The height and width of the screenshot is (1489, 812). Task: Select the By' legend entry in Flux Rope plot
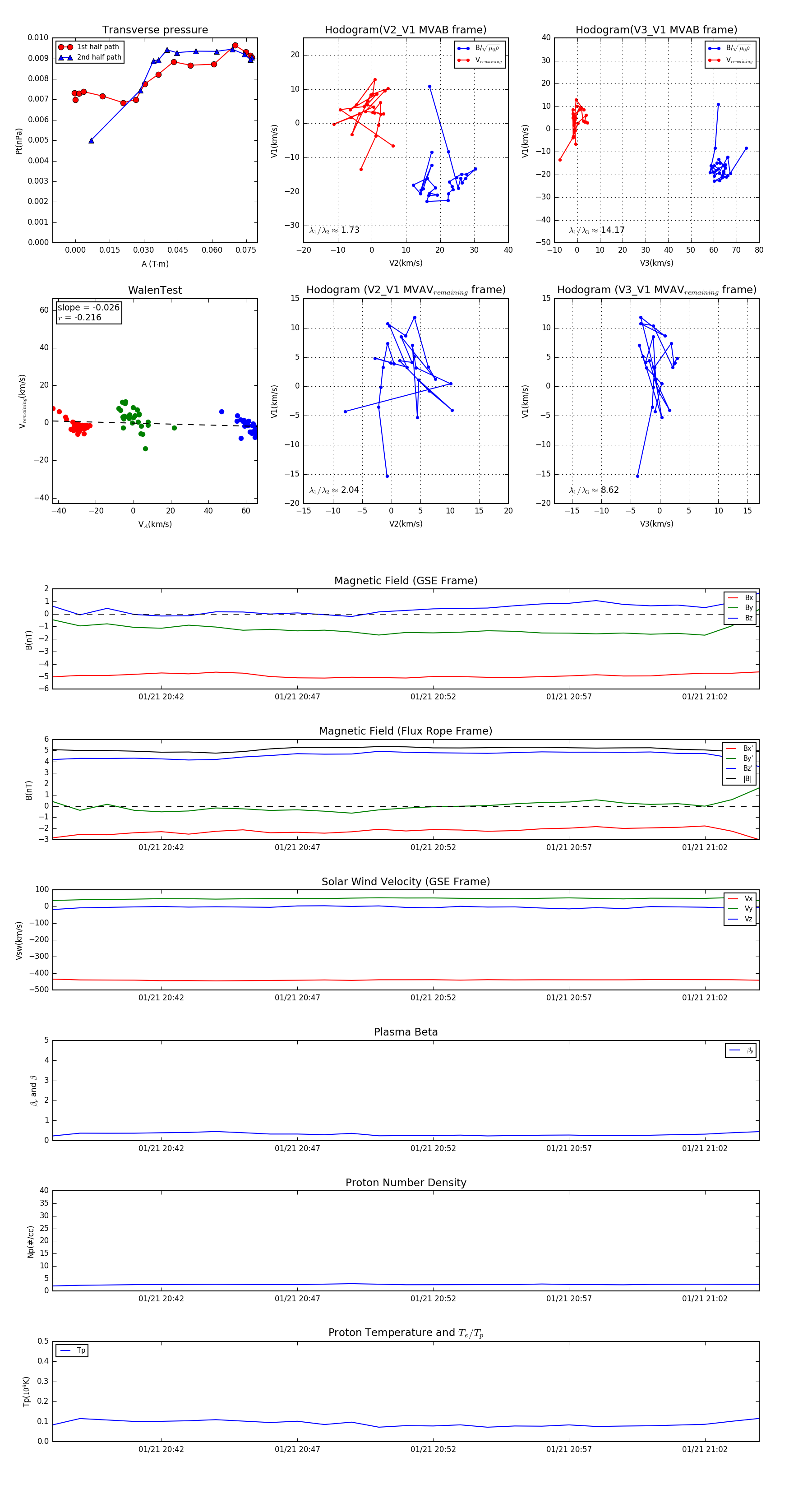pos(739,758)
